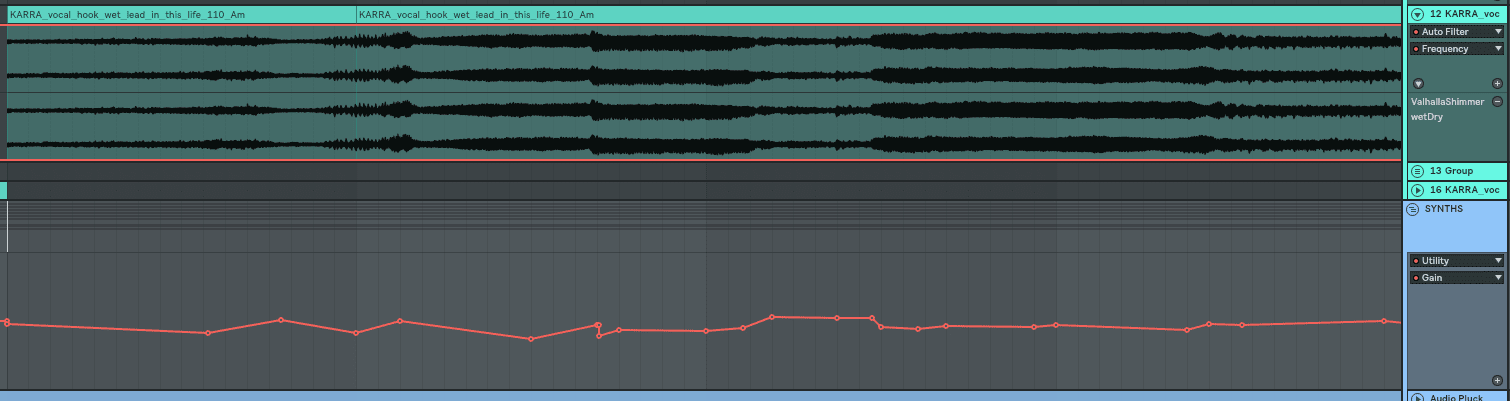Click the SYNTHS group fold icon

(x=1413, y=210)
